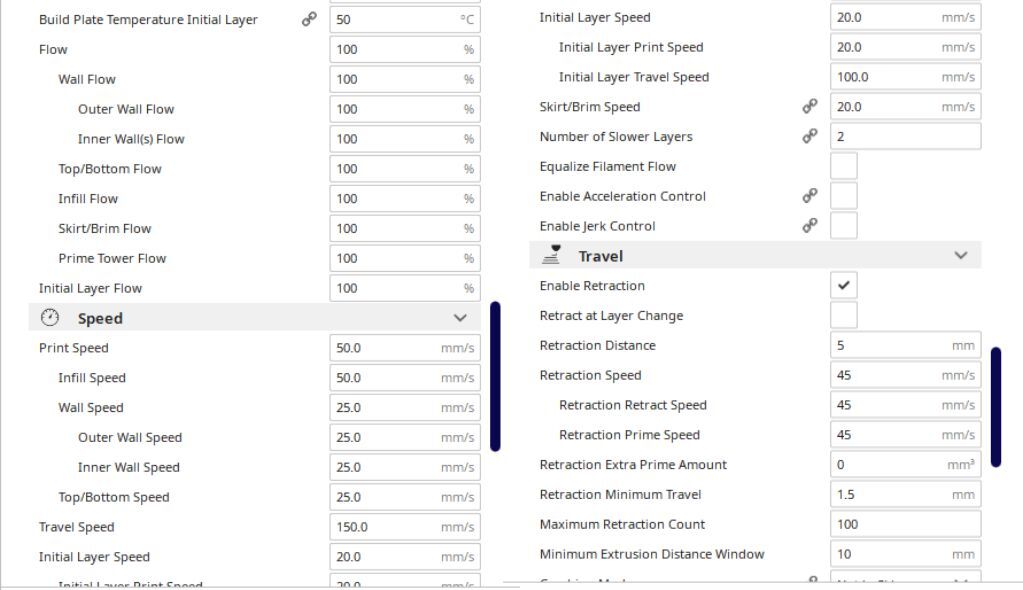Edit the Outer Wall Flow field
Screen dimensions: 1023x590
[x=405, y=109]
